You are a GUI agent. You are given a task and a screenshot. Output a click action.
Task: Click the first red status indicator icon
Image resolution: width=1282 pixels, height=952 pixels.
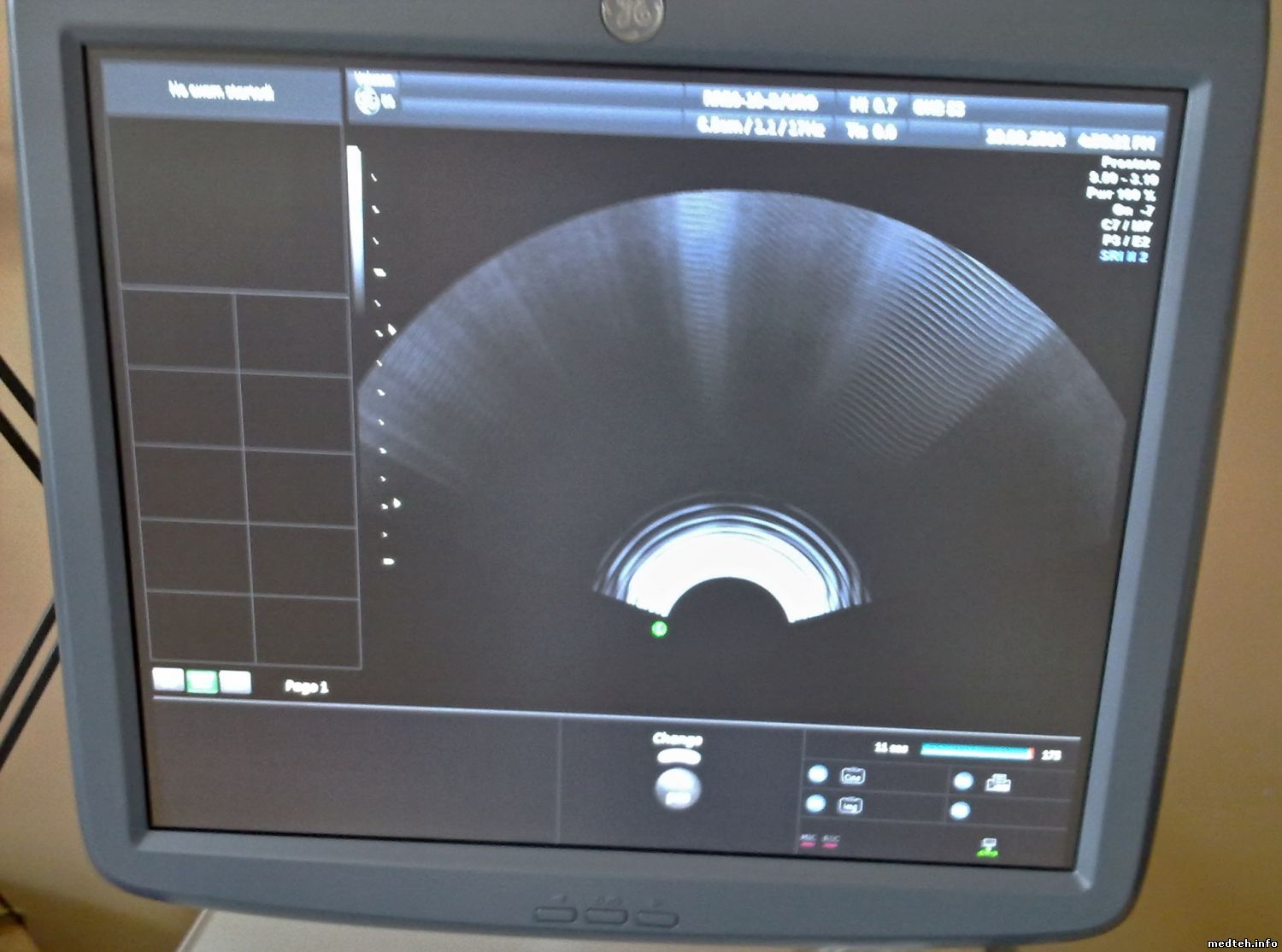point(808,841)
